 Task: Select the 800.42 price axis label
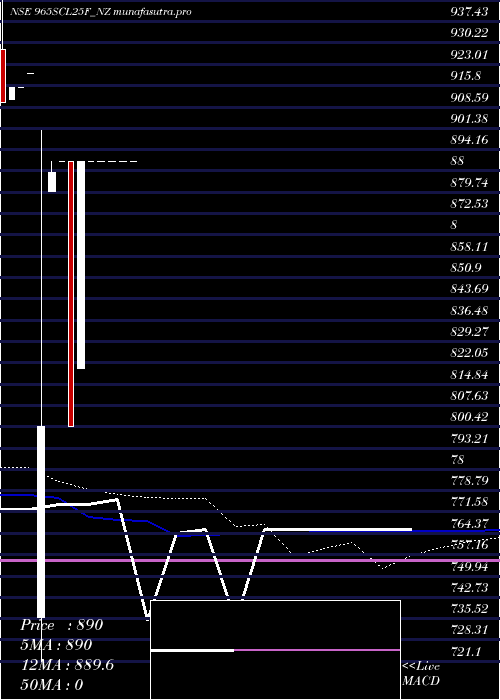tap(469, 417)
